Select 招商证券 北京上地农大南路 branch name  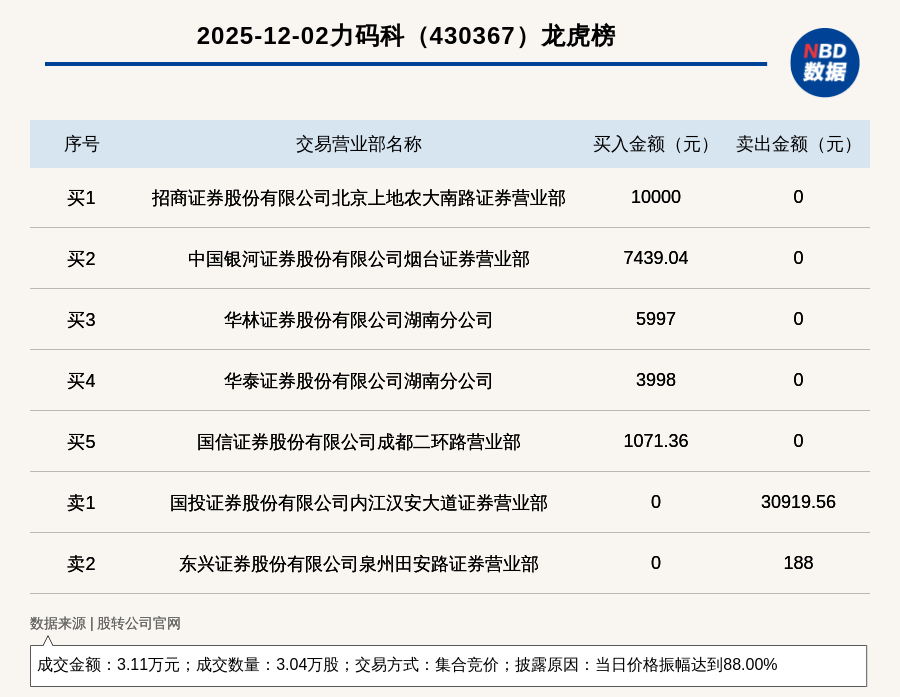(358, 198)
